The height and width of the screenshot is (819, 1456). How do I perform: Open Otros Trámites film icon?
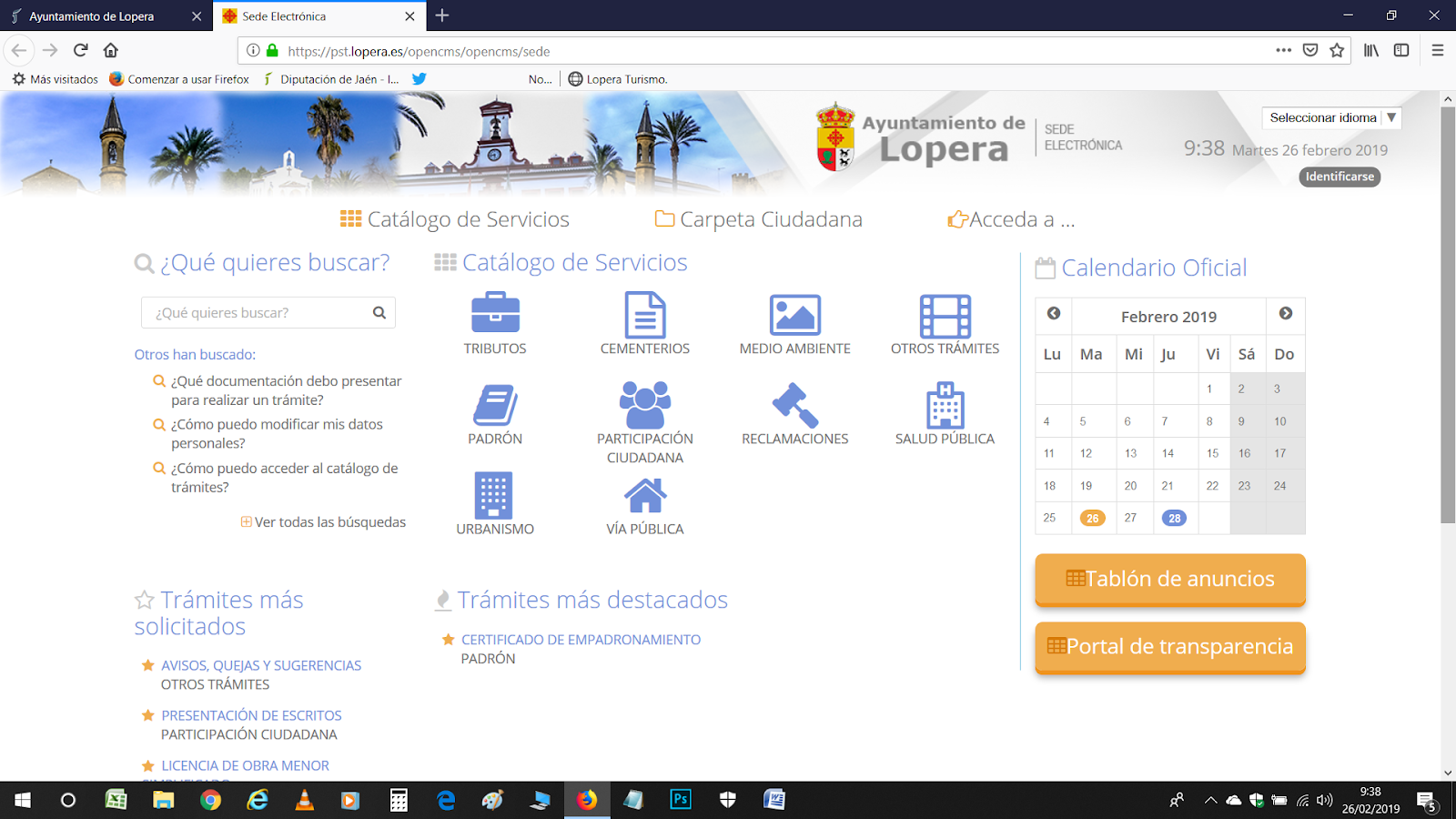944,314
